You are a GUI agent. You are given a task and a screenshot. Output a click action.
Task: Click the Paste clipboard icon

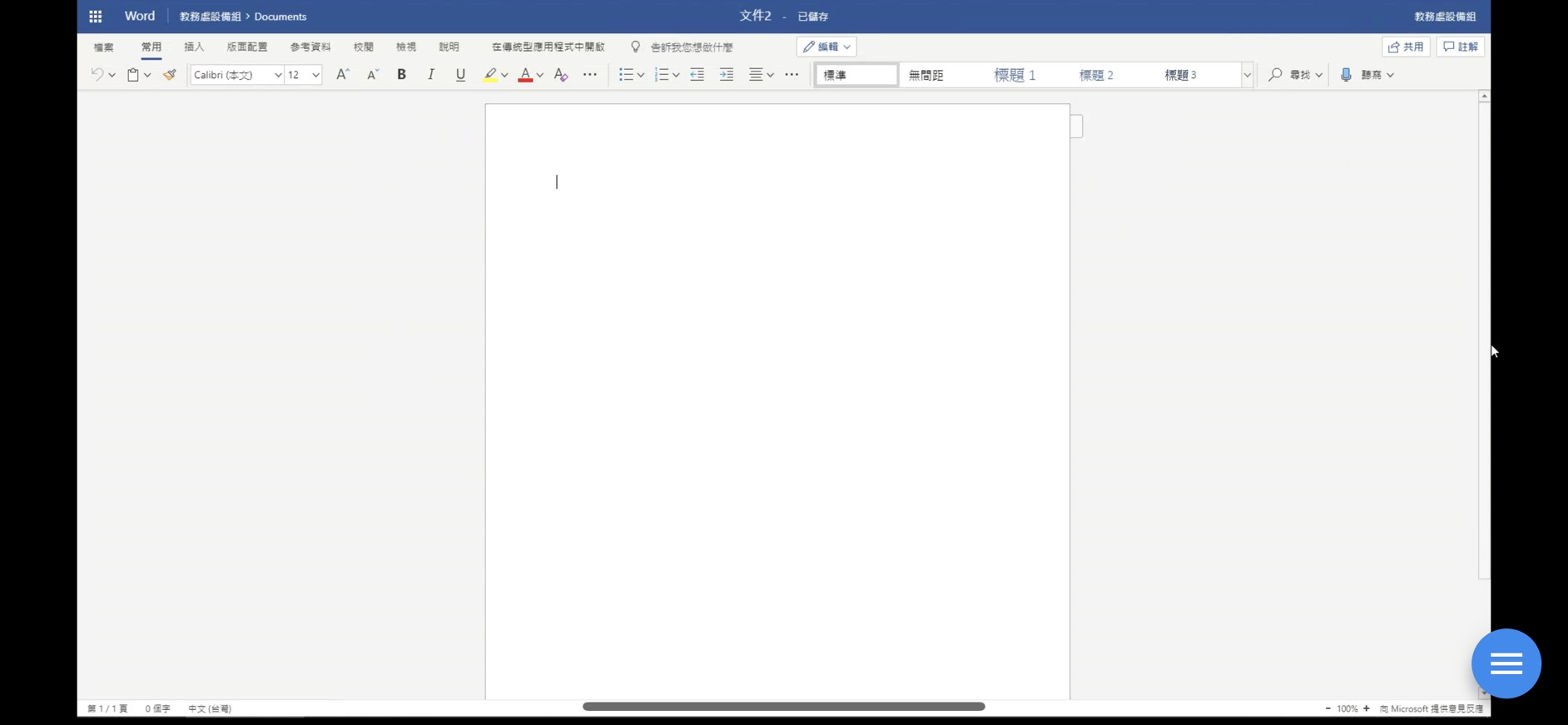[133, 75]
